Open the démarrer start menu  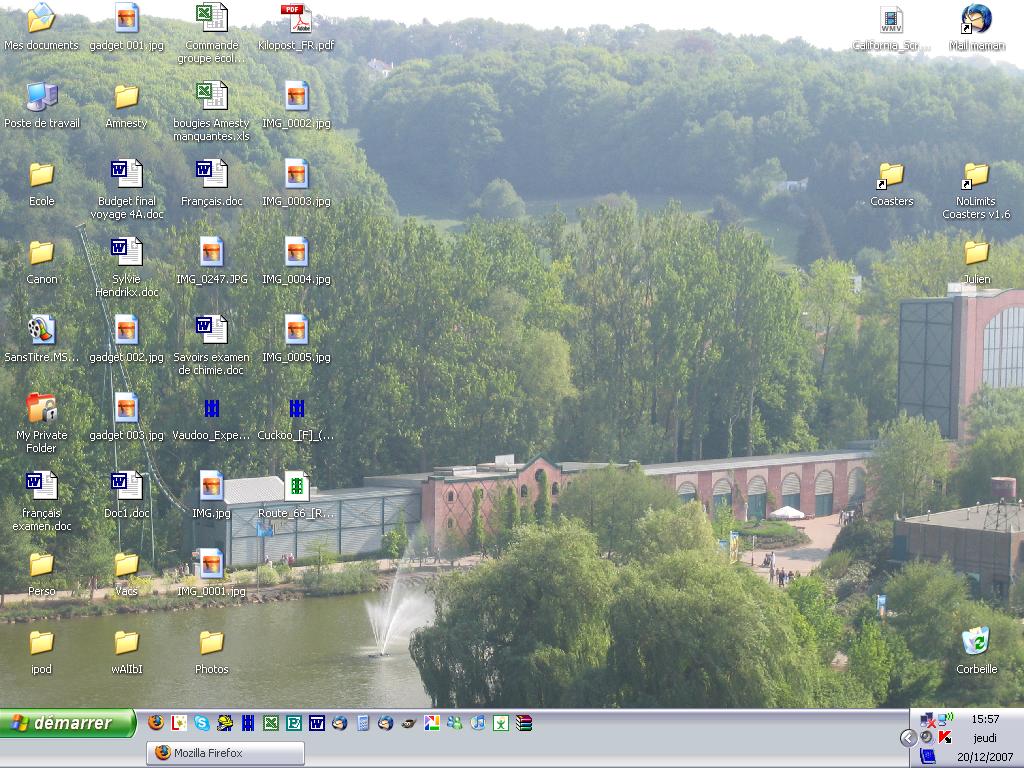click(x=68, y=723)
